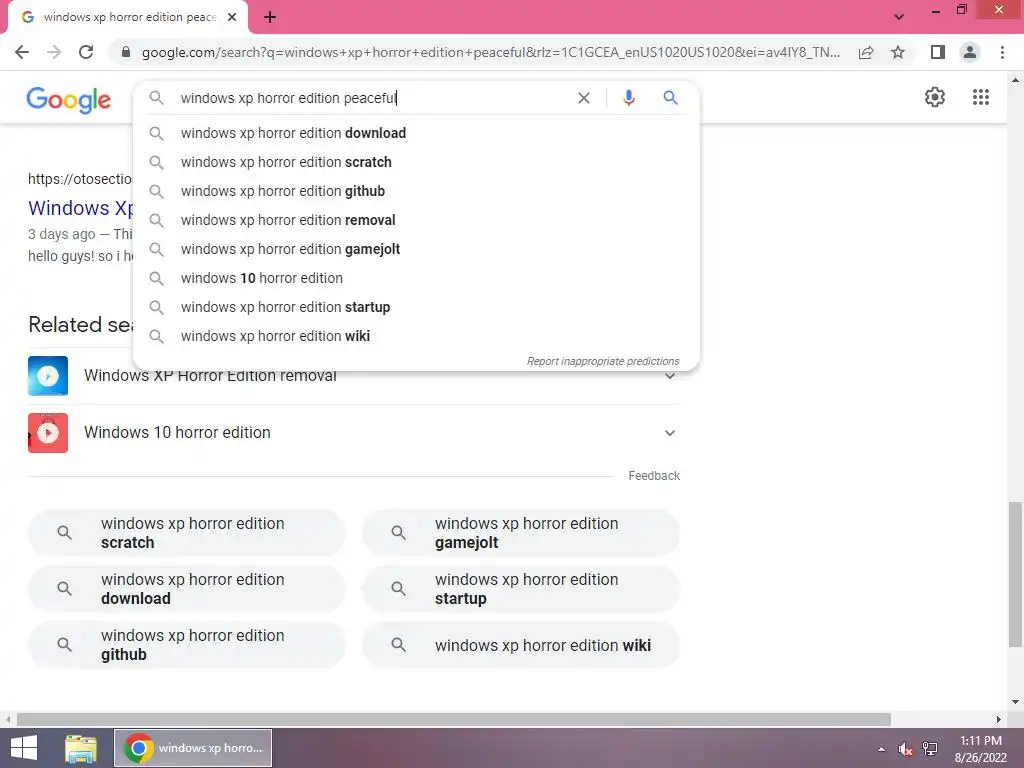Open File Explorer from taskbar
Viewport: 1024px width, 768px height.
80,748
